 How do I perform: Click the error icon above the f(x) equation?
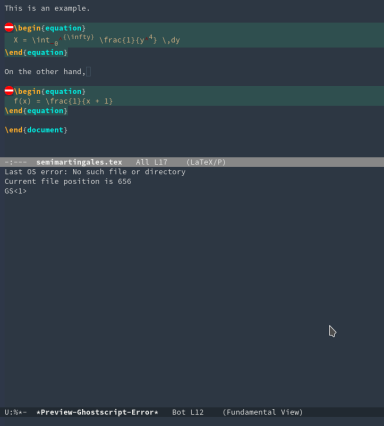point(9,91)
